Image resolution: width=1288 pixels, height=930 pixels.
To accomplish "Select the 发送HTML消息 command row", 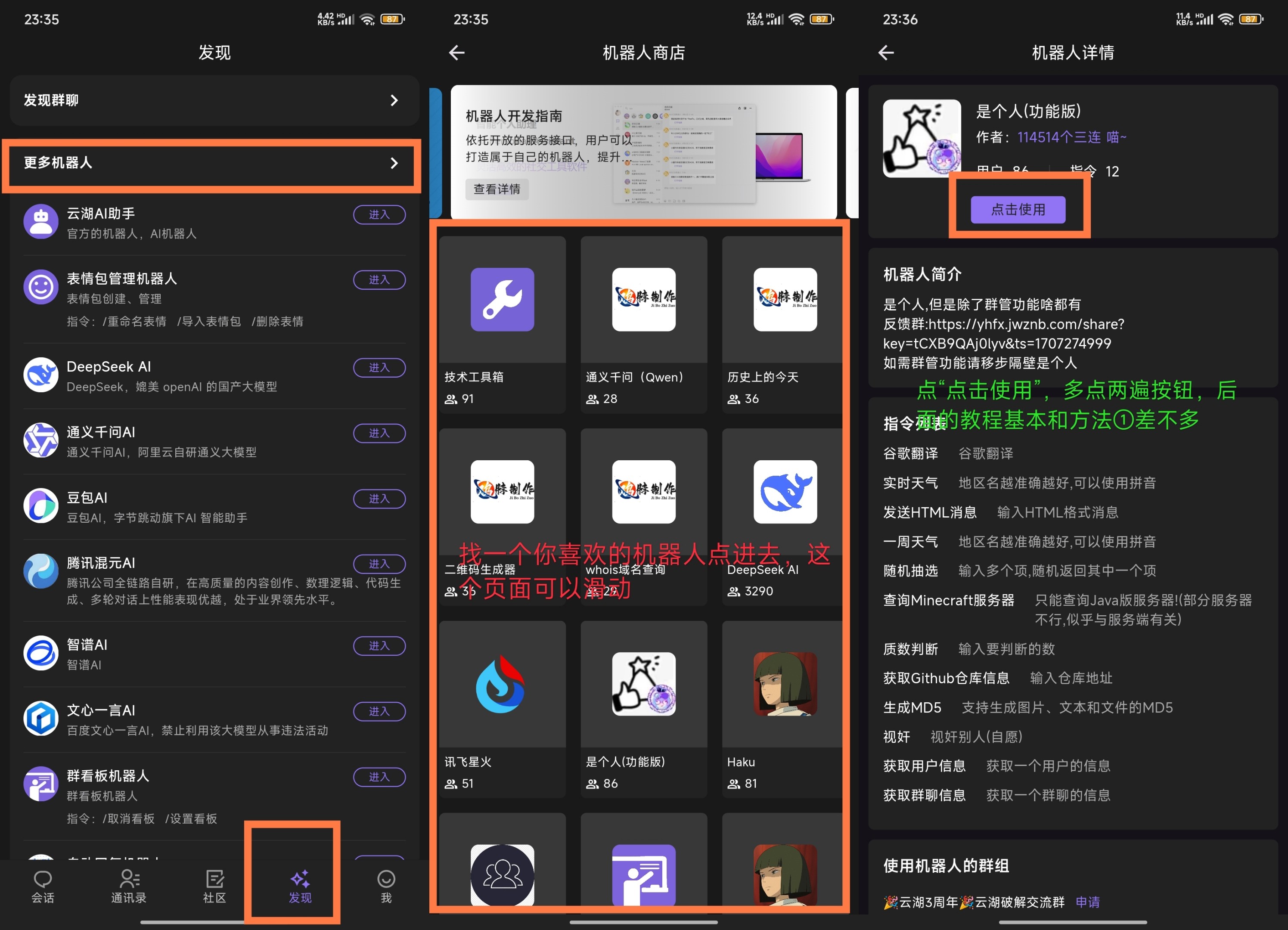I will click(x=1072, y=513).
